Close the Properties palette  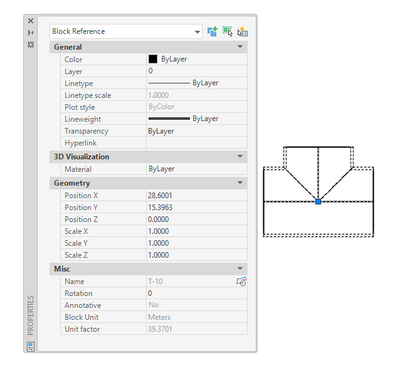[x=31, y=21]
